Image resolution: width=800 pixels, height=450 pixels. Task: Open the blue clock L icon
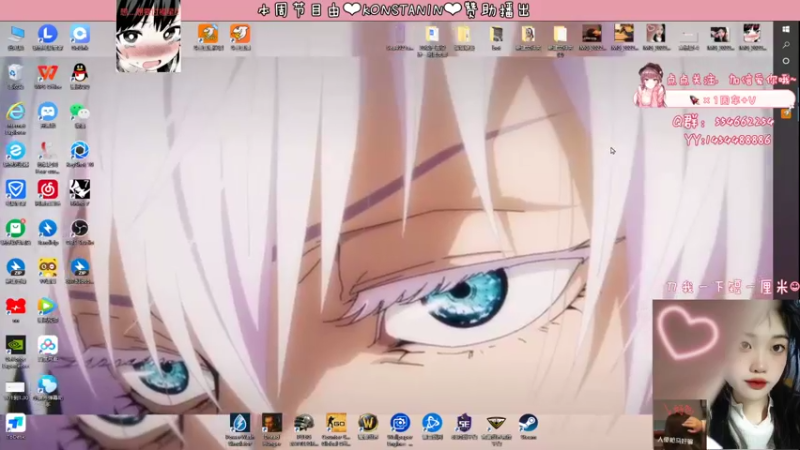tap(47, 34)
